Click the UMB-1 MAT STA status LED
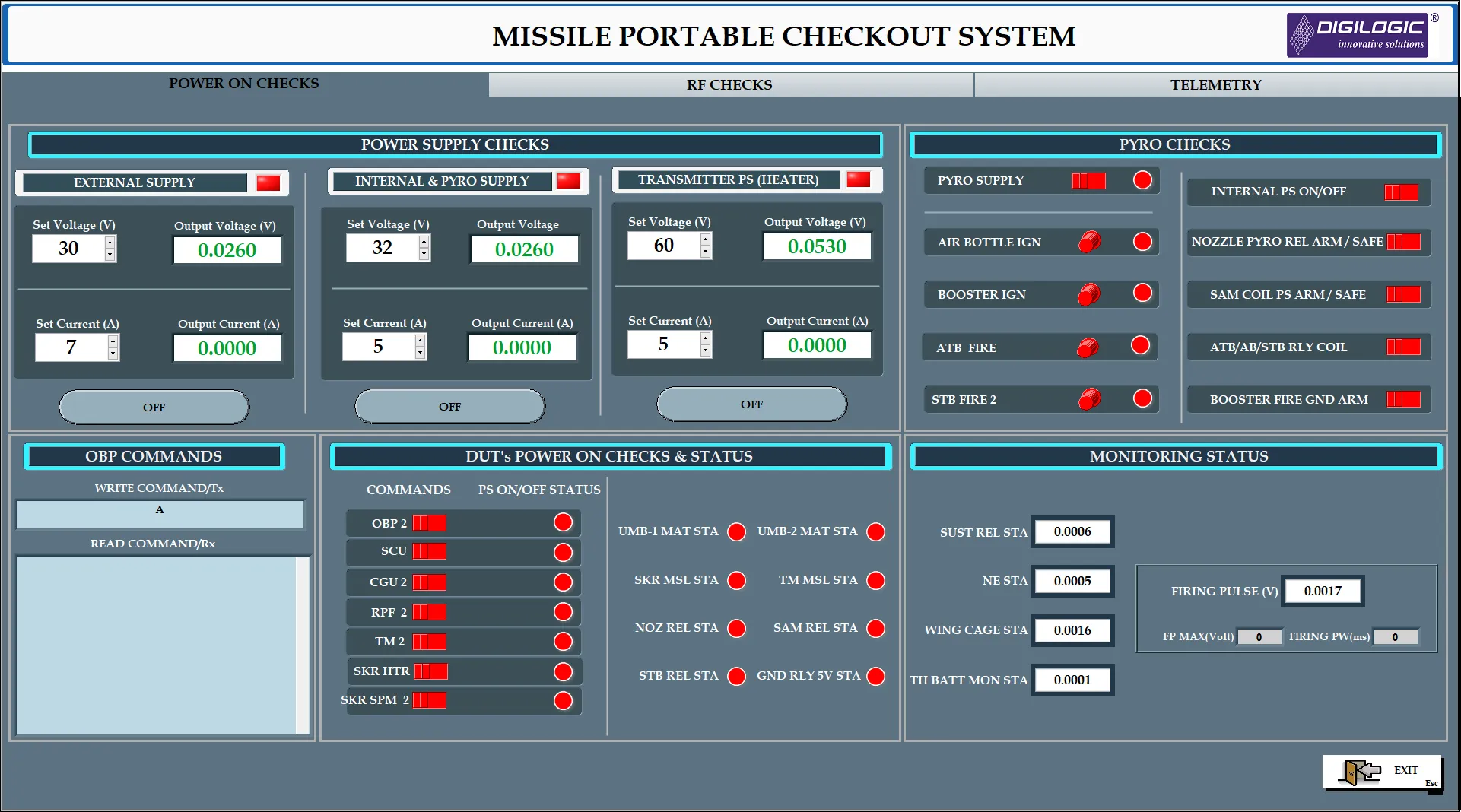Image resolution: width=1461 pixels, height=812 pixels. (x=736, y=531)
